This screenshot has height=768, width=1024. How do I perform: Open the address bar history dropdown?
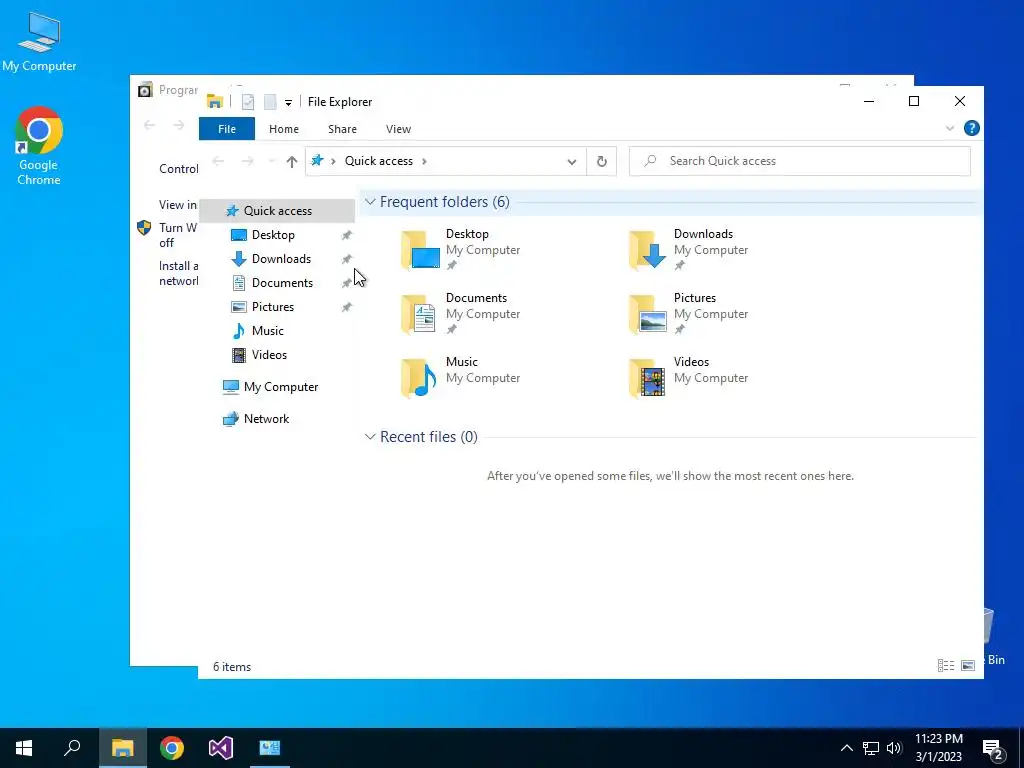[571, 161]
